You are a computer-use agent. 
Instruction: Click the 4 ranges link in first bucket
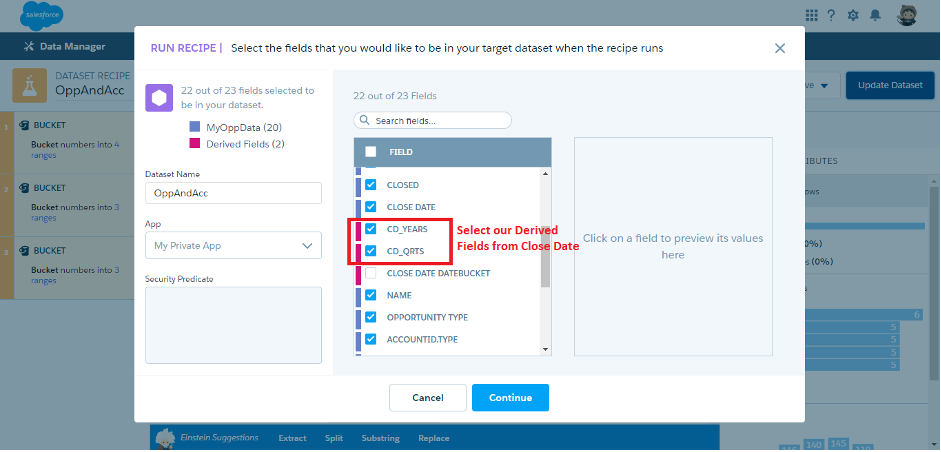tap(75, 150)
